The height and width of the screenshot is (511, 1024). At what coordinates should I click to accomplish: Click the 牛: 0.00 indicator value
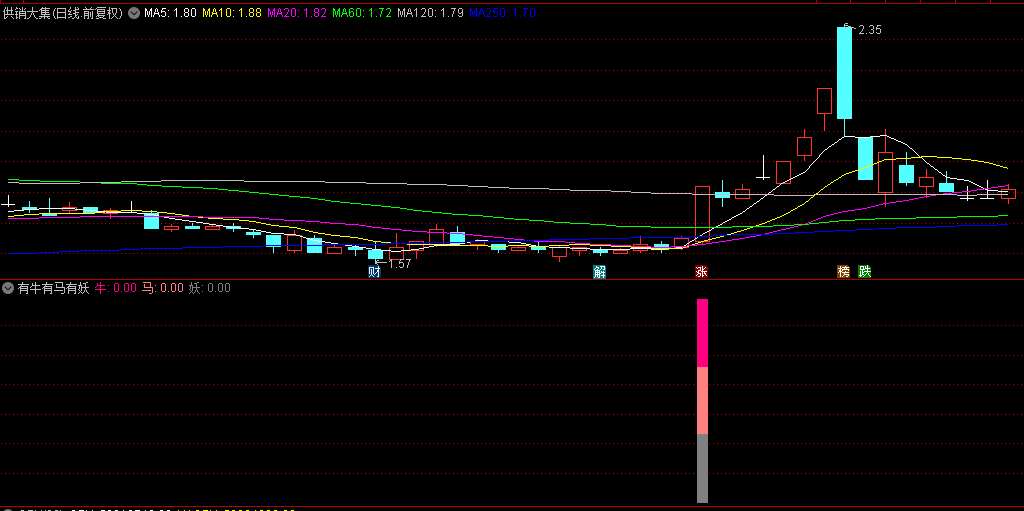point(116,288)
